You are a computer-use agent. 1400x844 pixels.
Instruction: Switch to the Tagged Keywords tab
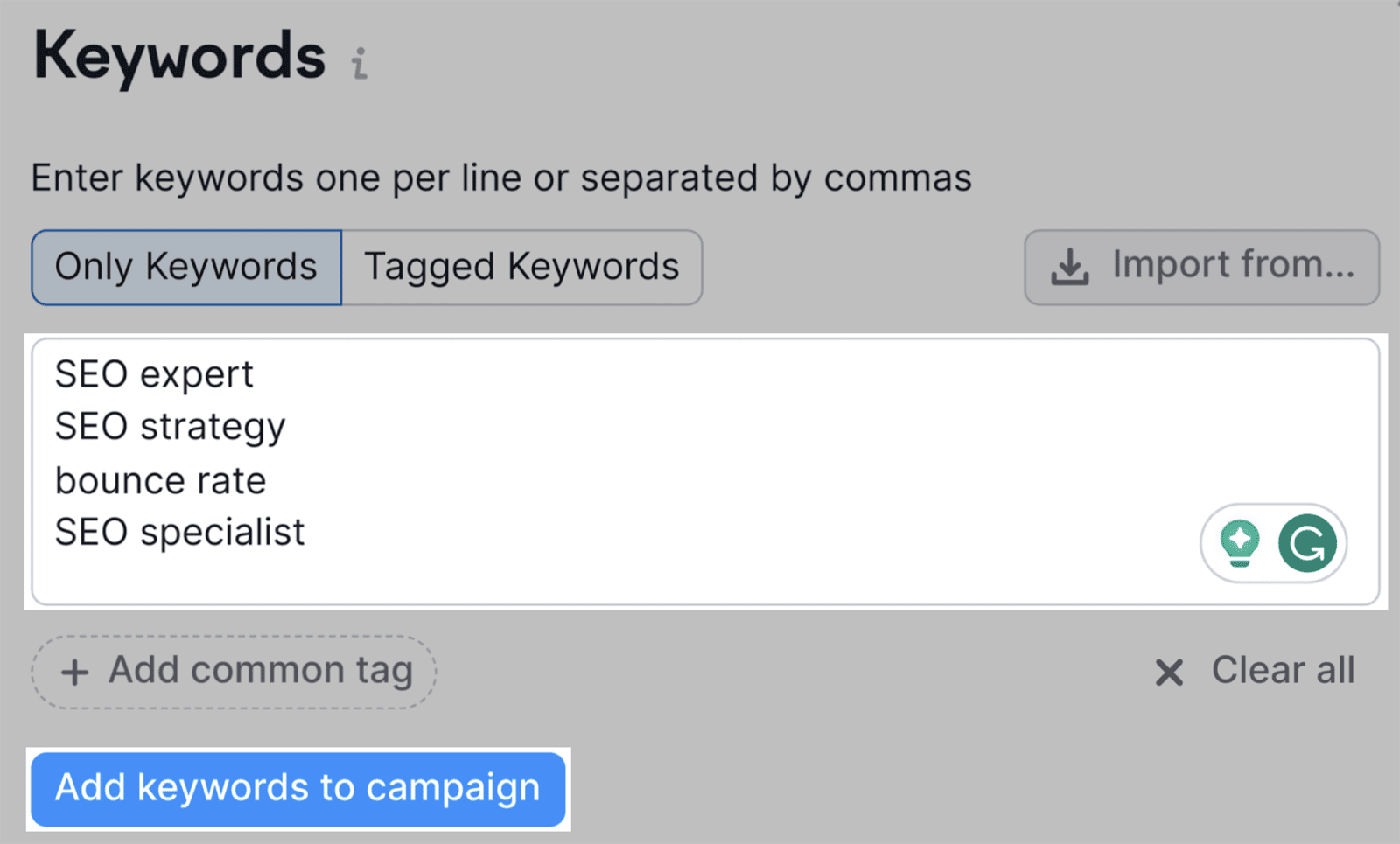pos(521,268)
